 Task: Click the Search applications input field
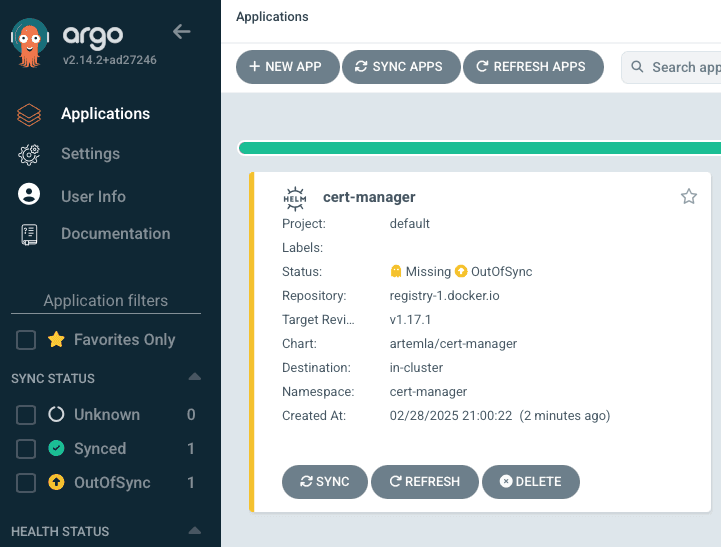tap(671, 67)
